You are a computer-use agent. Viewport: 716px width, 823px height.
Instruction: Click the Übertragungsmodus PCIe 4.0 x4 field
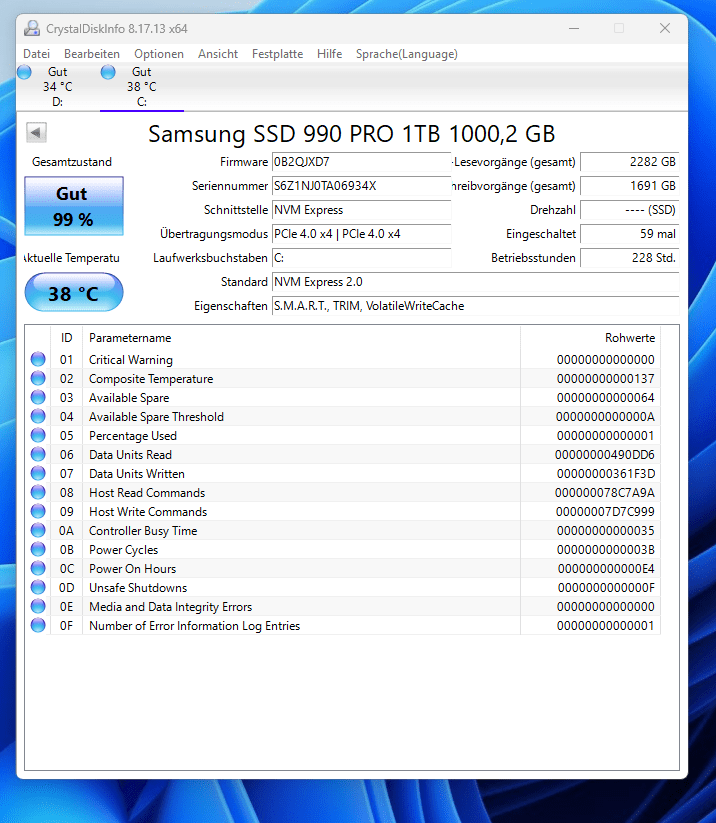(361, 234)
